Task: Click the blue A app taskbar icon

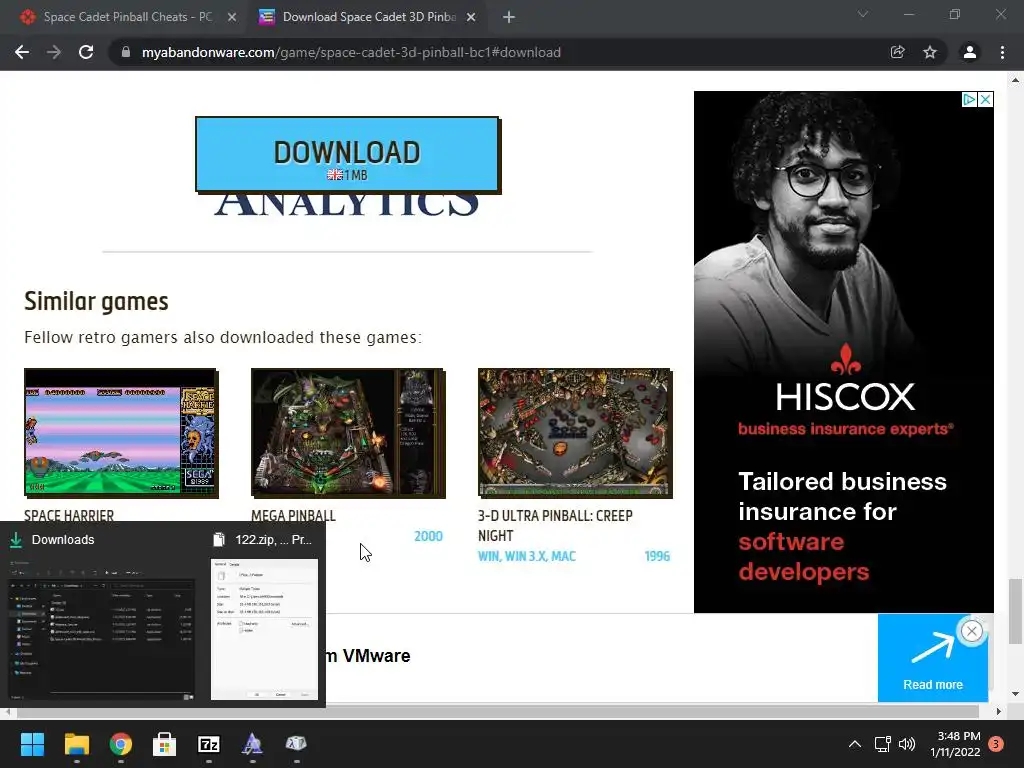Action: pos(252,744)
